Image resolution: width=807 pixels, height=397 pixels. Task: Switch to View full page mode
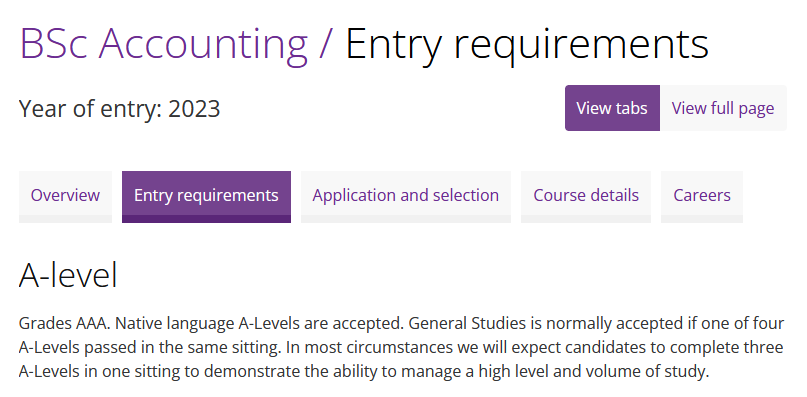point(723,108)
